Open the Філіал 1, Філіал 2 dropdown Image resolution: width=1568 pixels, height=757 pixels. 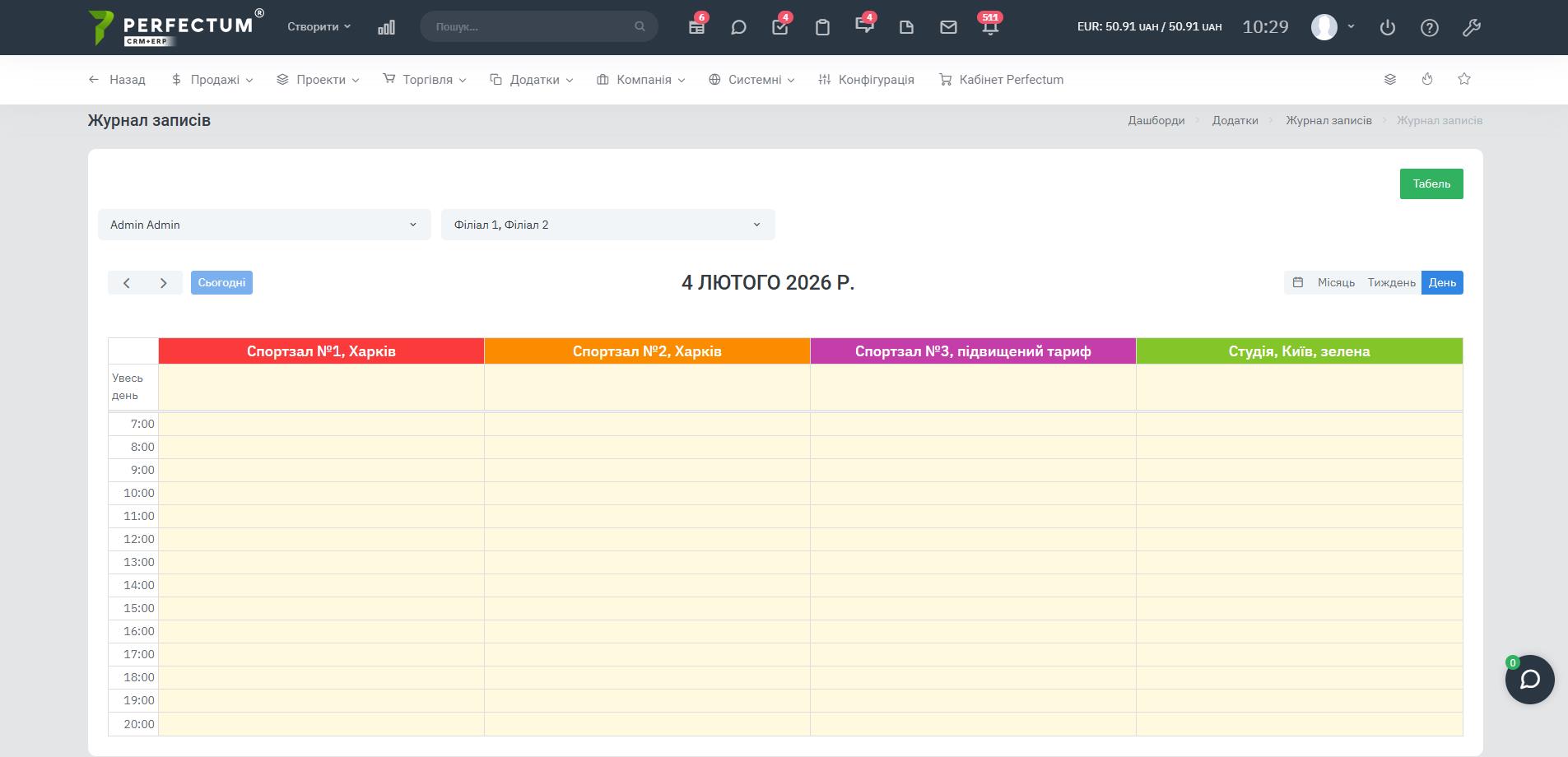point(607,225)
